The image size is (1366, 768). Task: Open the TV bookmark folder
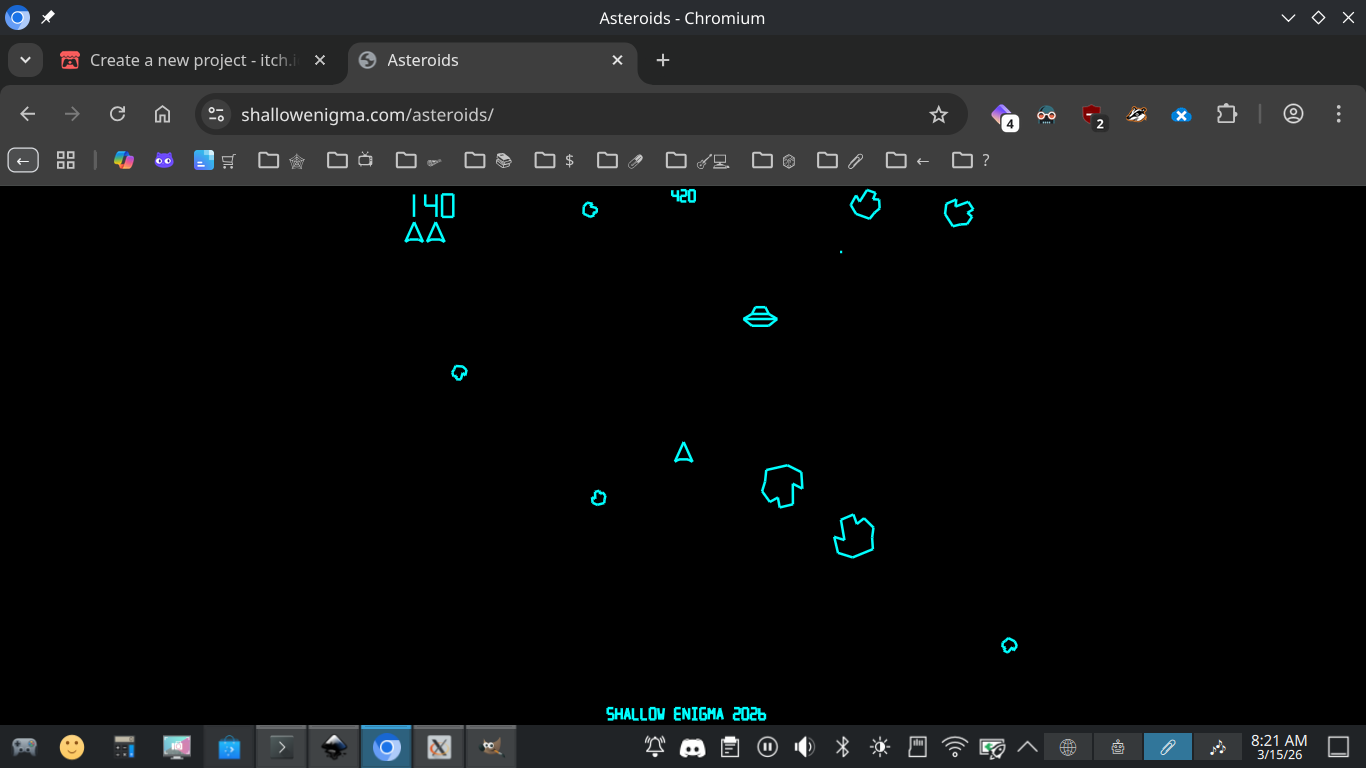pyautogui.click(x=351, y=160)
